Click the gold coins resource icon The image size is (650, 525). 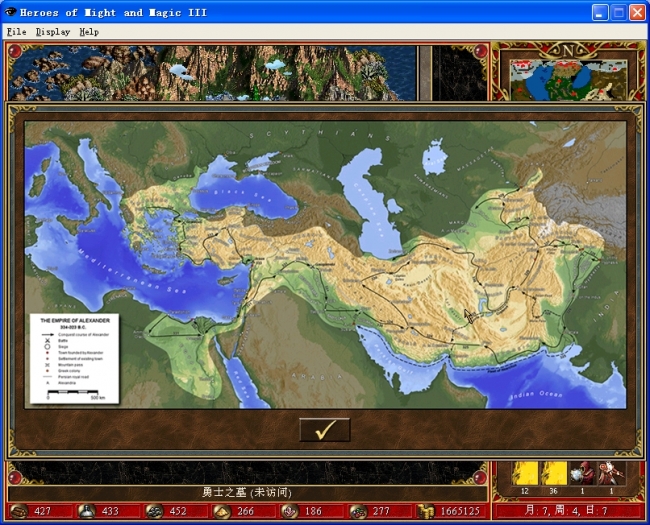click(425, 511)
